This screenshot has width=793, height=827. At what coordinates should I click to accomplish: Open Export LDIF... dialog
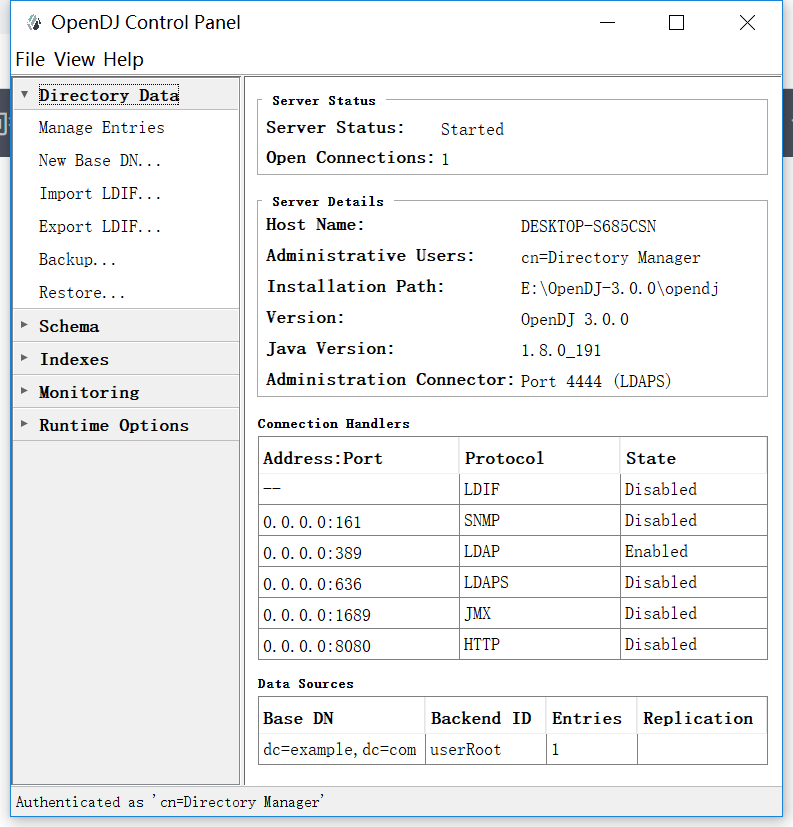click(x=100, y=227)
